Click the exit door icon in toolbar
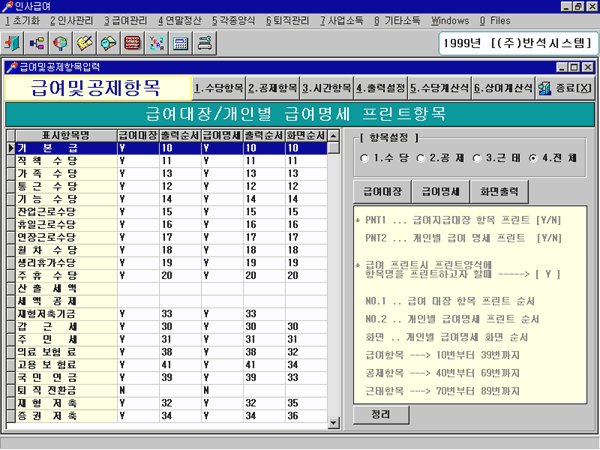Image resolution: width=600 pixels, height=450 pixels. point(14,44)
